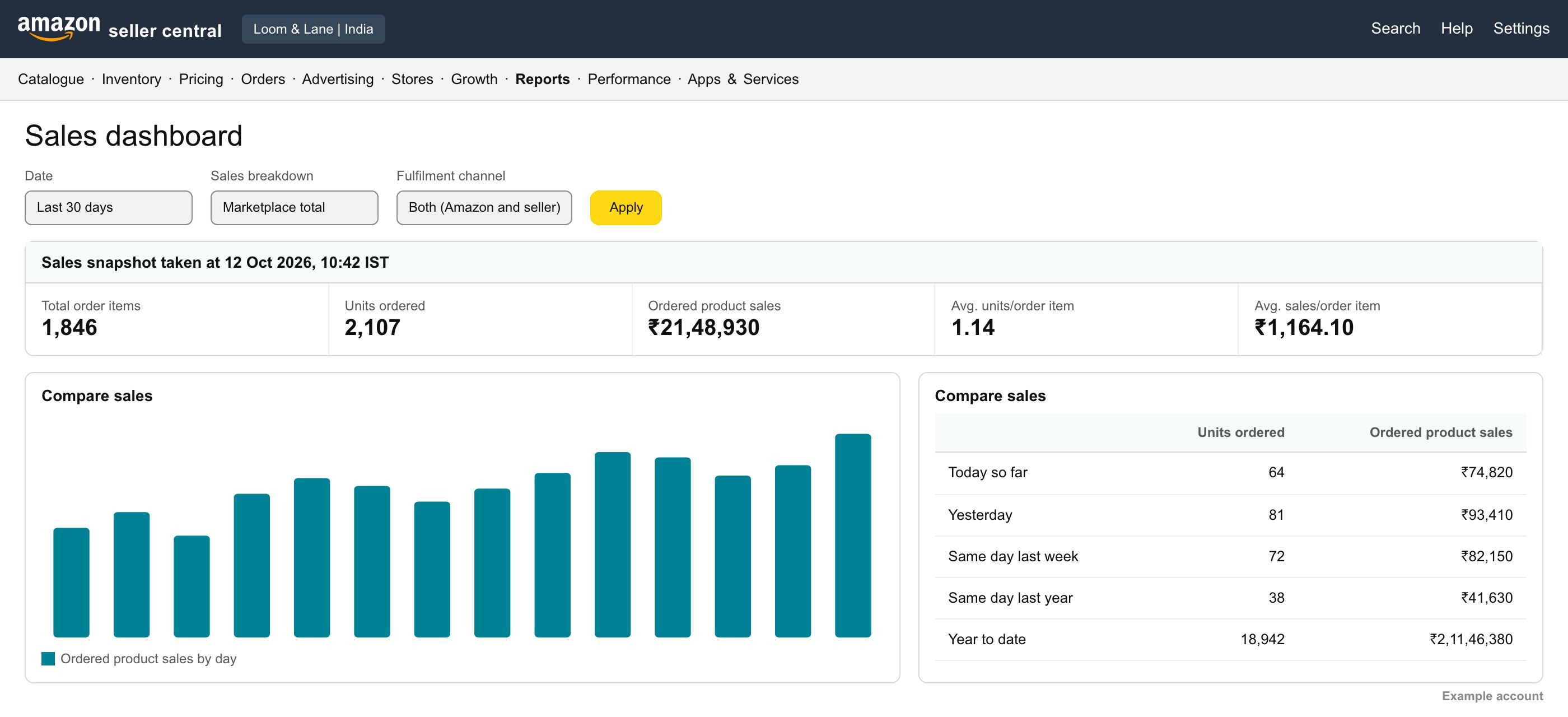Viewport: 1568px width, 717px height.
Task: Open the Growth menu
Action: pyautogui.click(x=474, y=79)
